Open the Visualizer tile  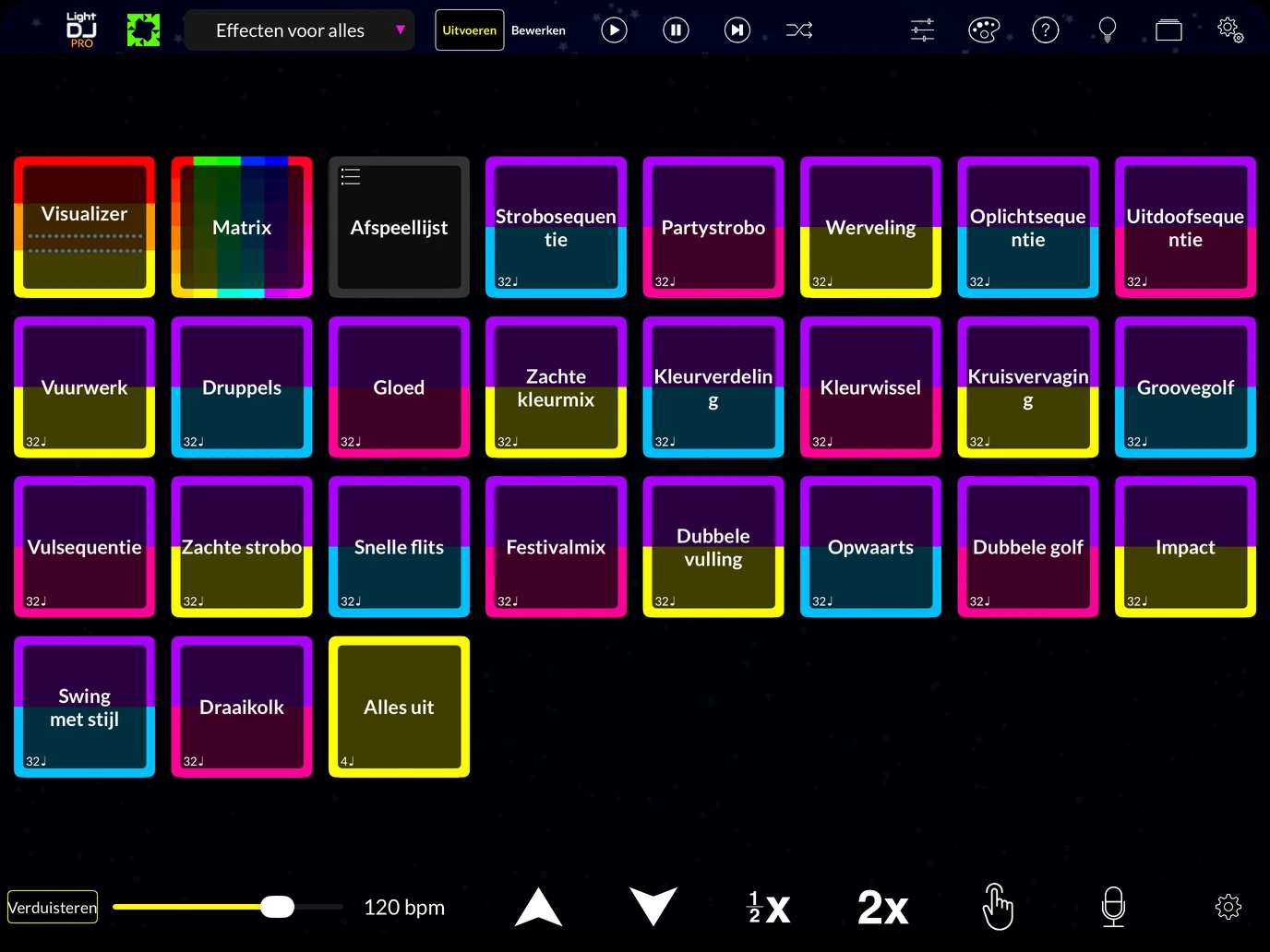pyautogui.click(x=84, y=227)
